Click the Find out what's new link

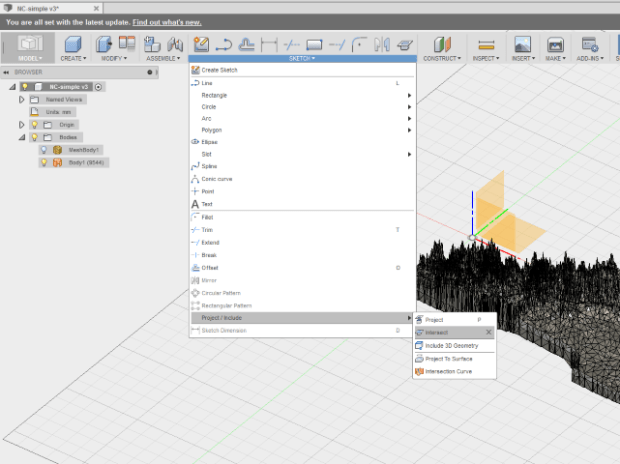(x=167, y=22)
